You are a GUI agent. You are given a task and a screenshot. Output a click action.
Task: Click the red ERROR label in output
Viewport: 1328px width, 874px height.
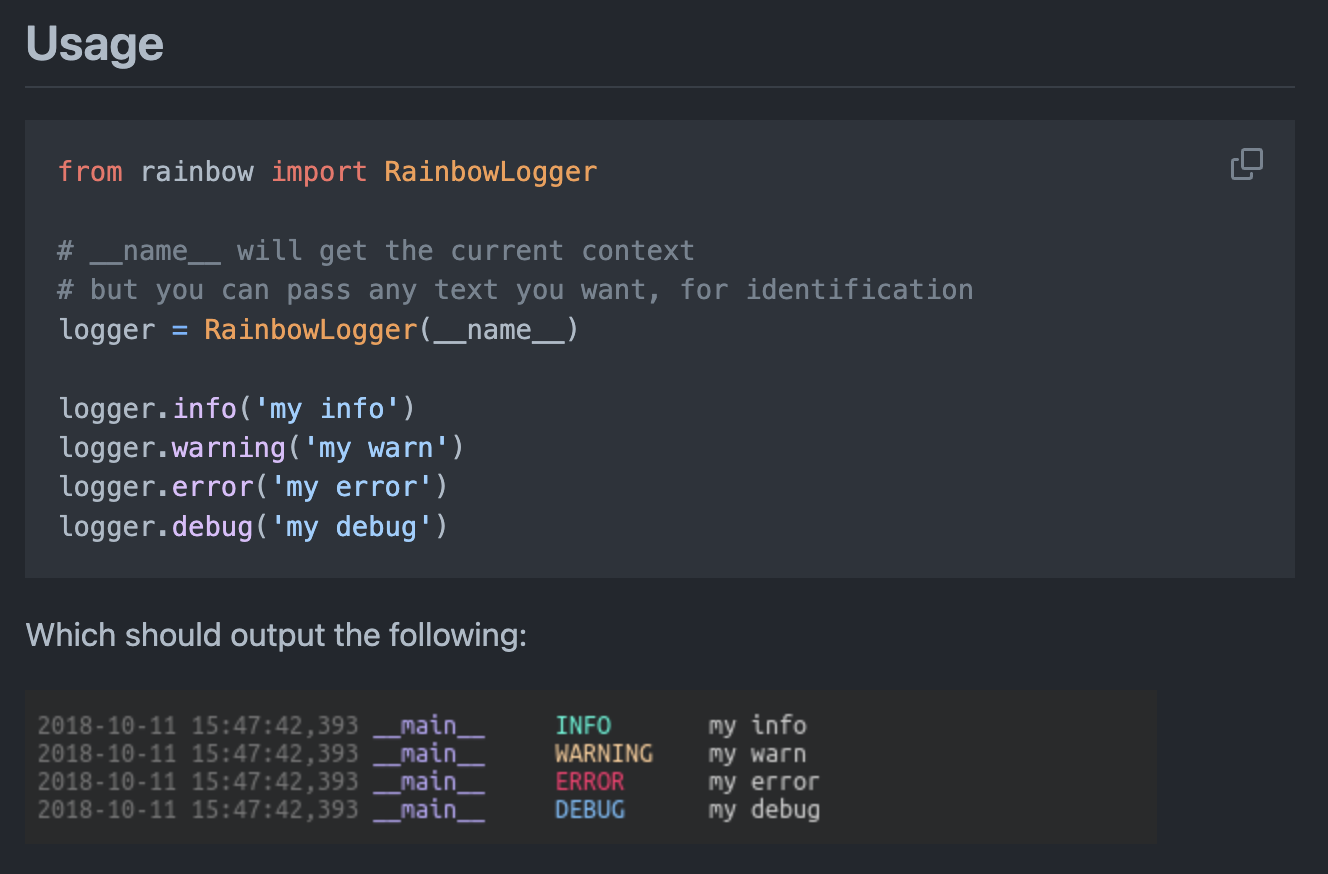[590, 781]
